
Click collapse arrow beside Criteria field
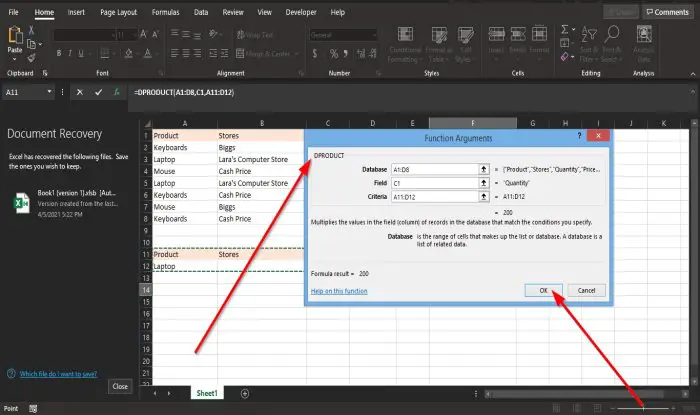click(483, 196)
